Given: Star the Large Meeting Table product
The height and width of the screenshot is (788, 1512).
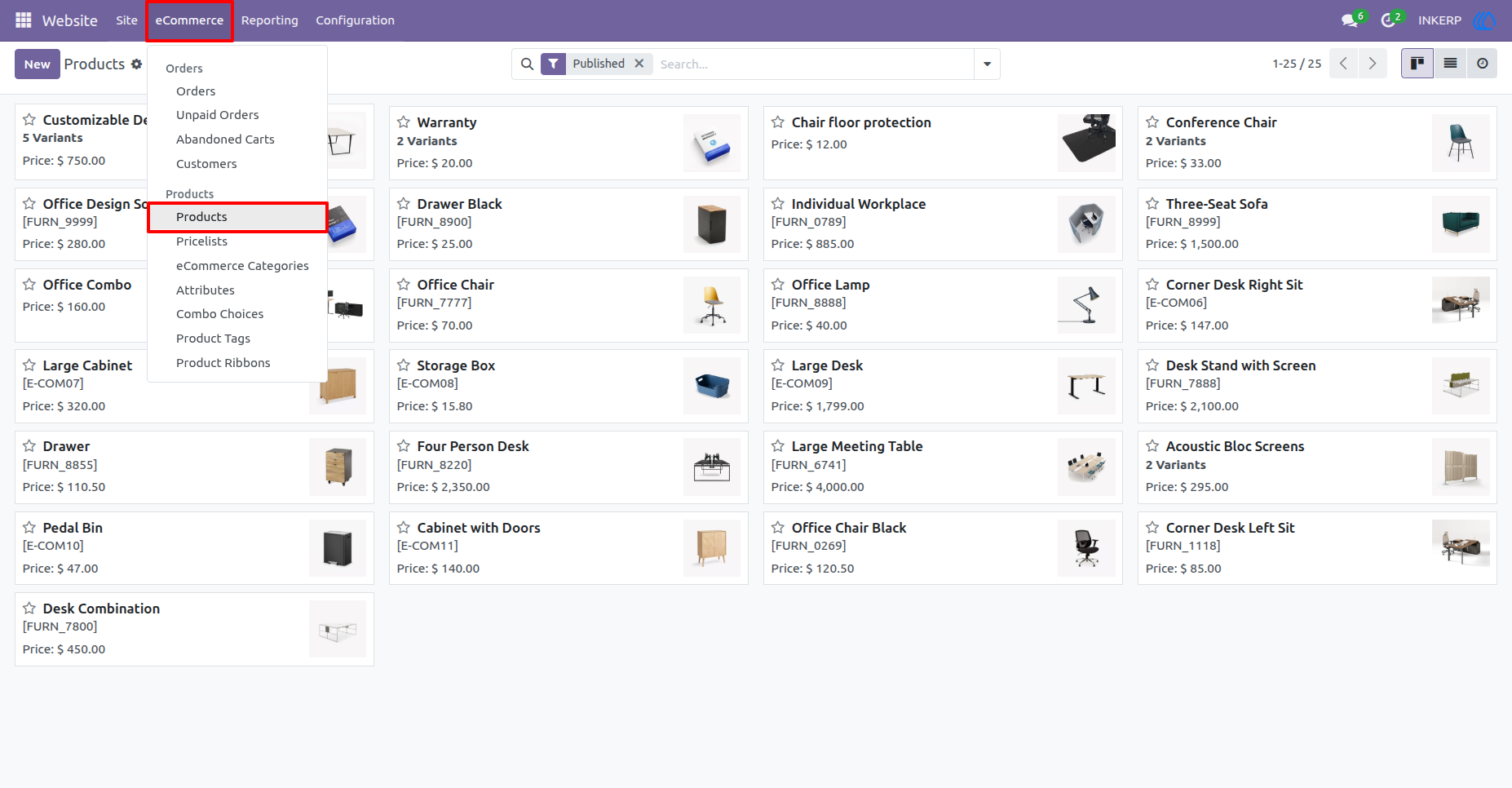Looking at the screenshot, I should (778, 446).
